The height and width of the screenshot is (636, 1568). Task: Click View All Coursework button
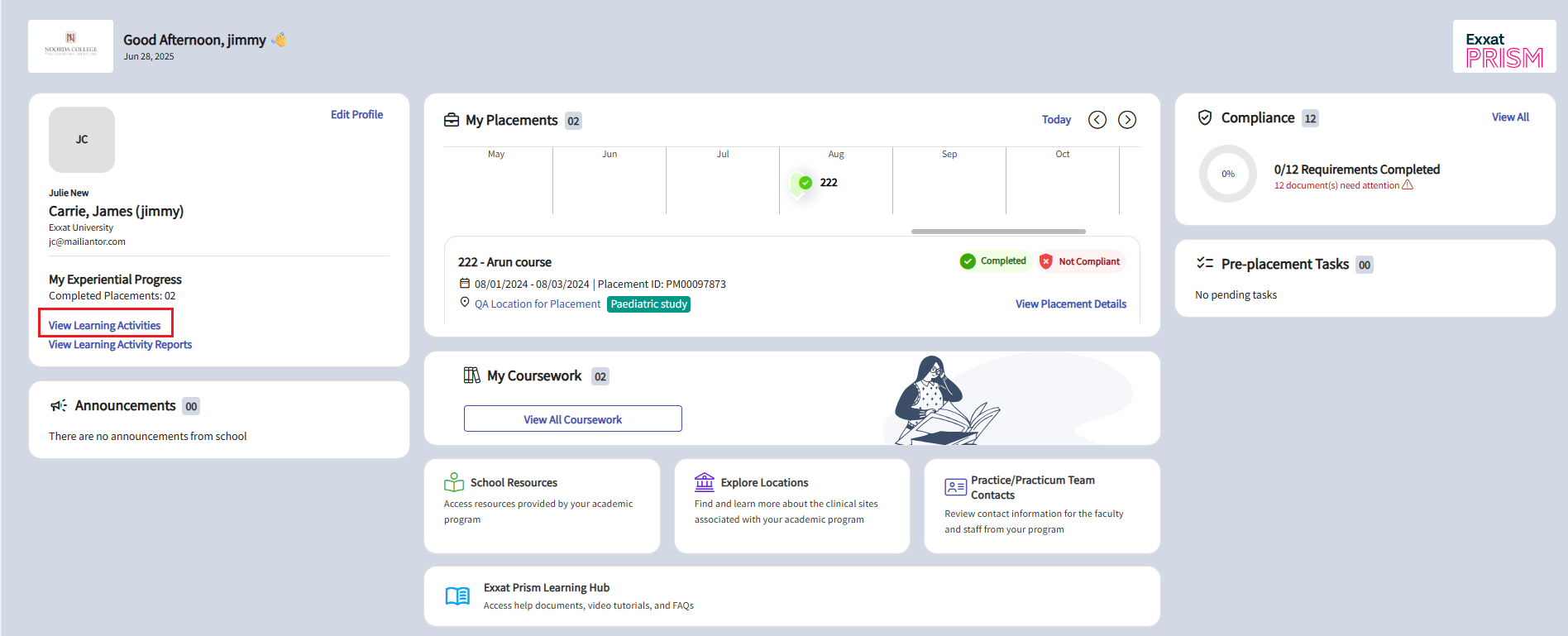pyautogui.click(x=572, y=419)
